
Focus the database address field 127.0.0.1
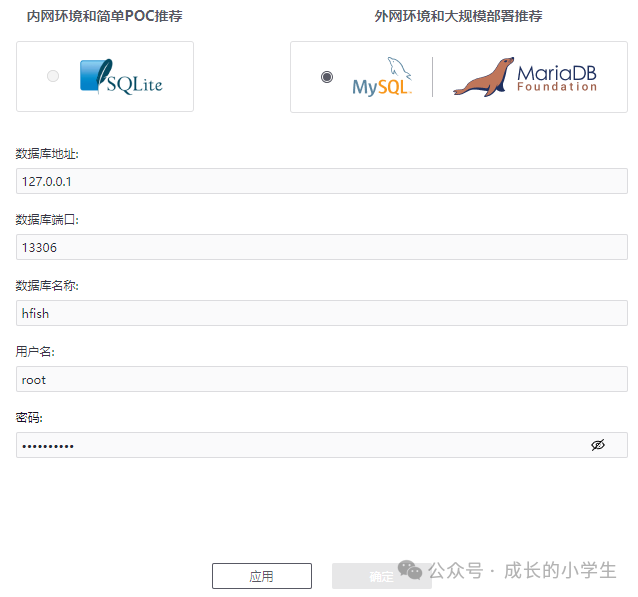point(322,181)
